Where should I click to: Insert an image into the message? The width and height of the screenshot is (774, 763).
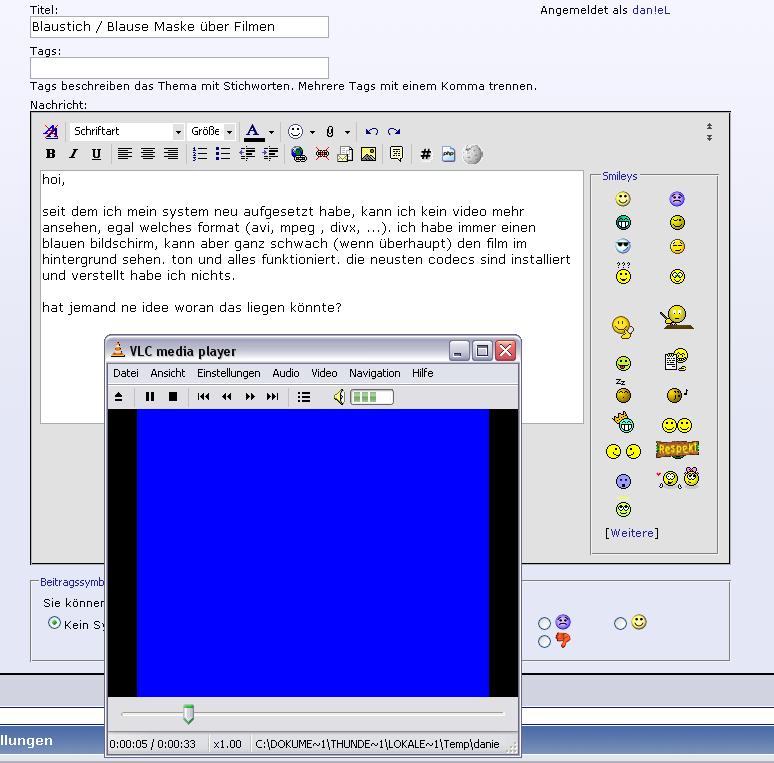[369, 154]
